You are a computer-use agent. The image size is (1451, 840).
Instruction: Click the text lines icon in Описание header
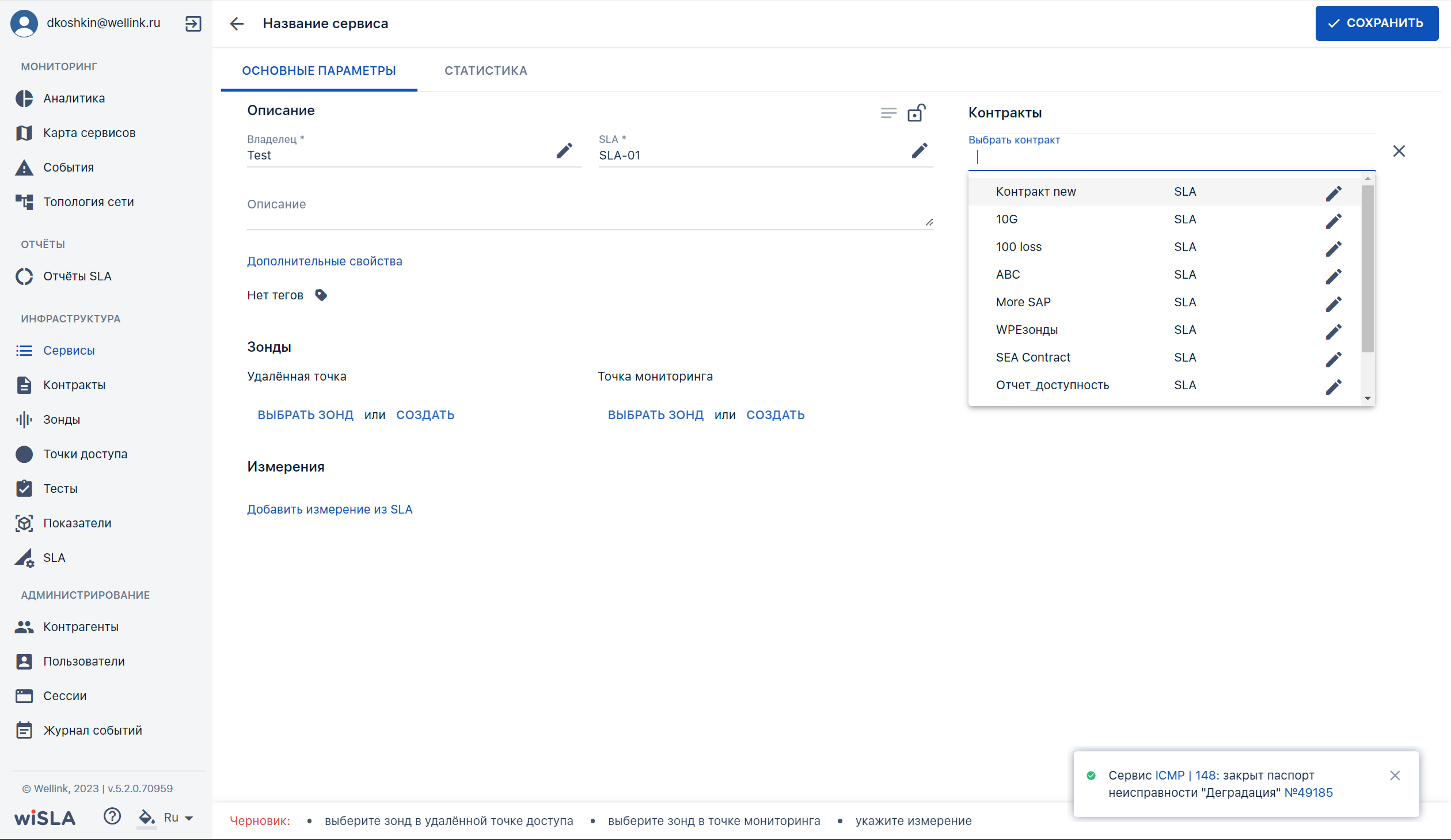[888, 113]
